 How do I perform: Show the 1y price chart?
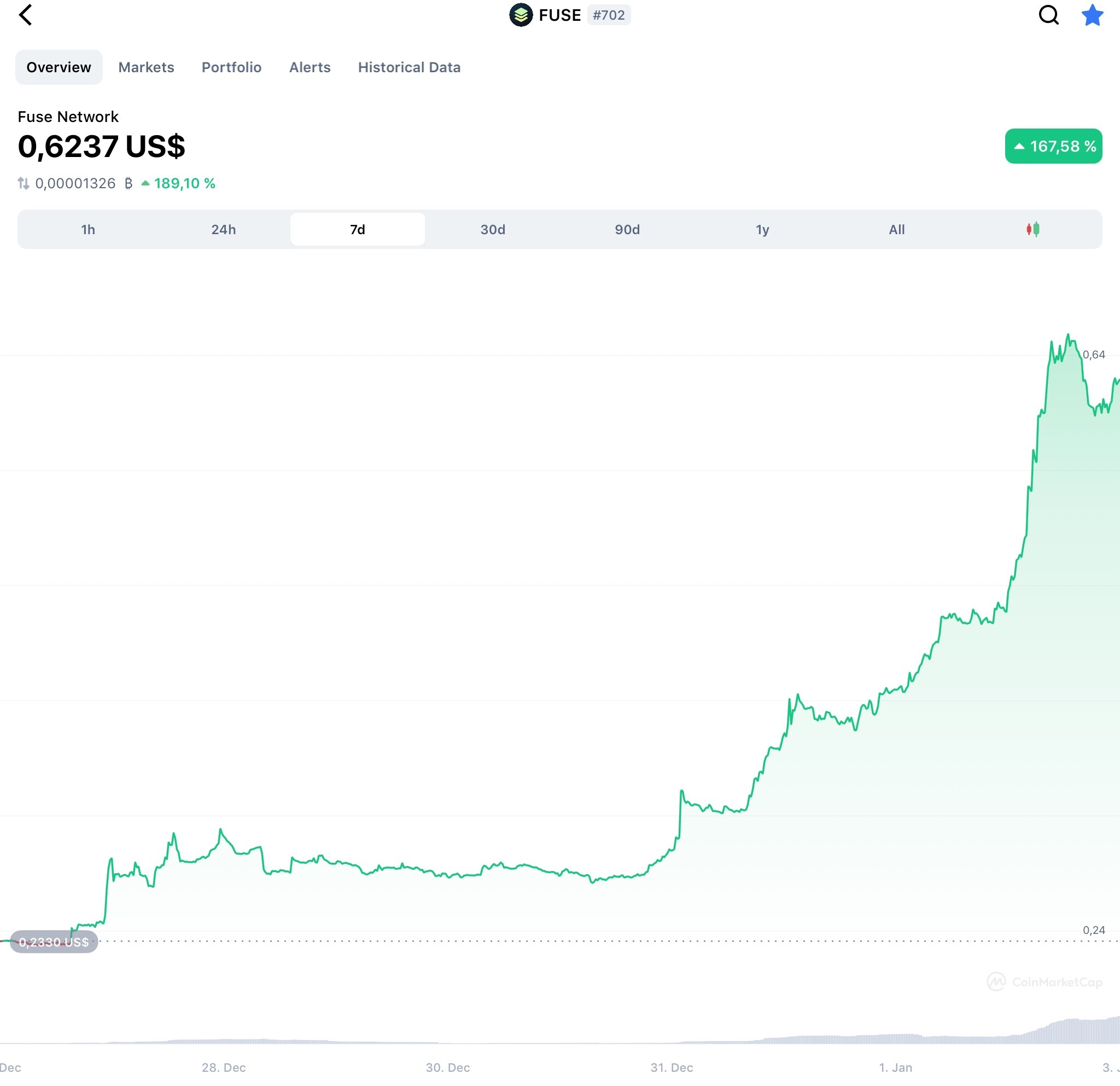coord(762,229)
